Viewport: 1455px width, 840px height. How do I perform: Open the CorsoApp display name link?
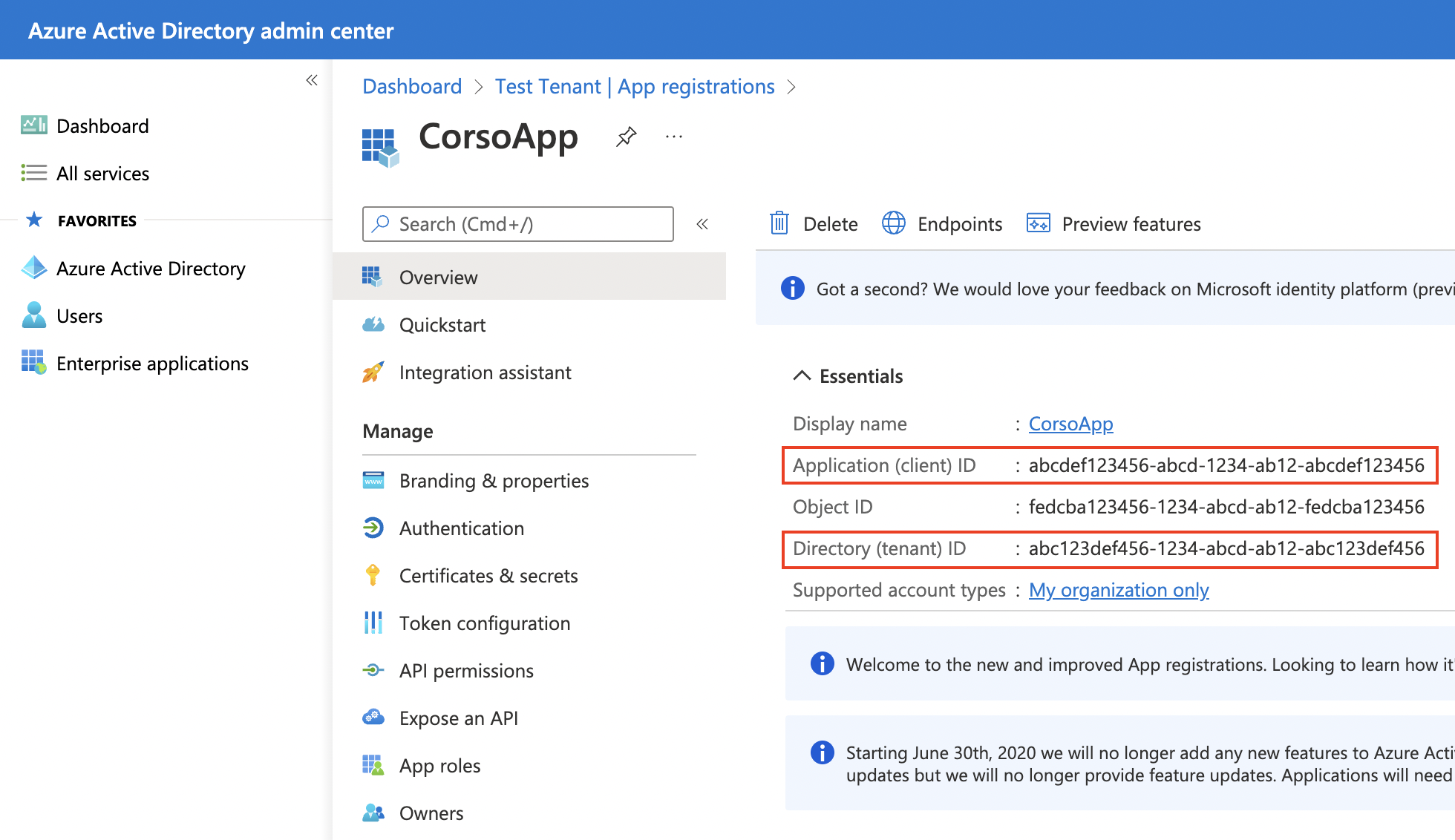coord(1070,424)
